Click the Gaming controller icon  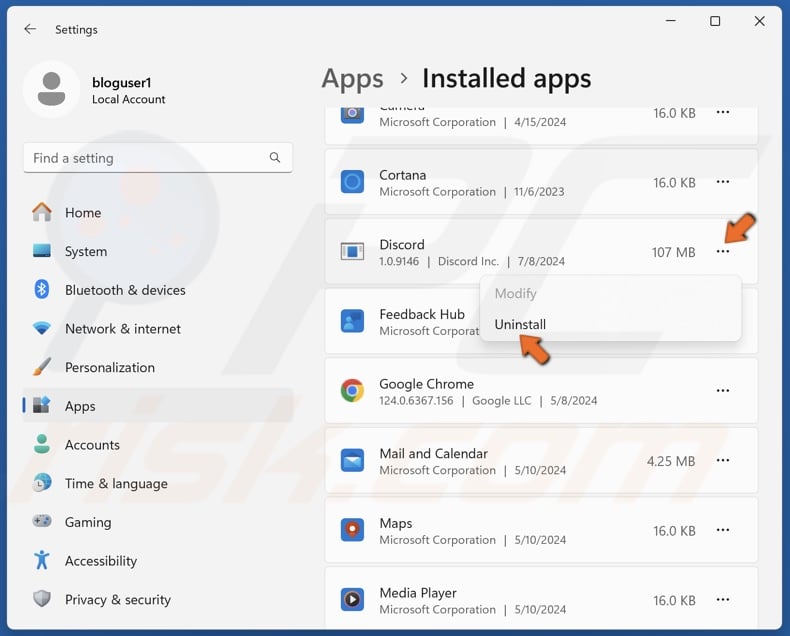click(42, 521)
